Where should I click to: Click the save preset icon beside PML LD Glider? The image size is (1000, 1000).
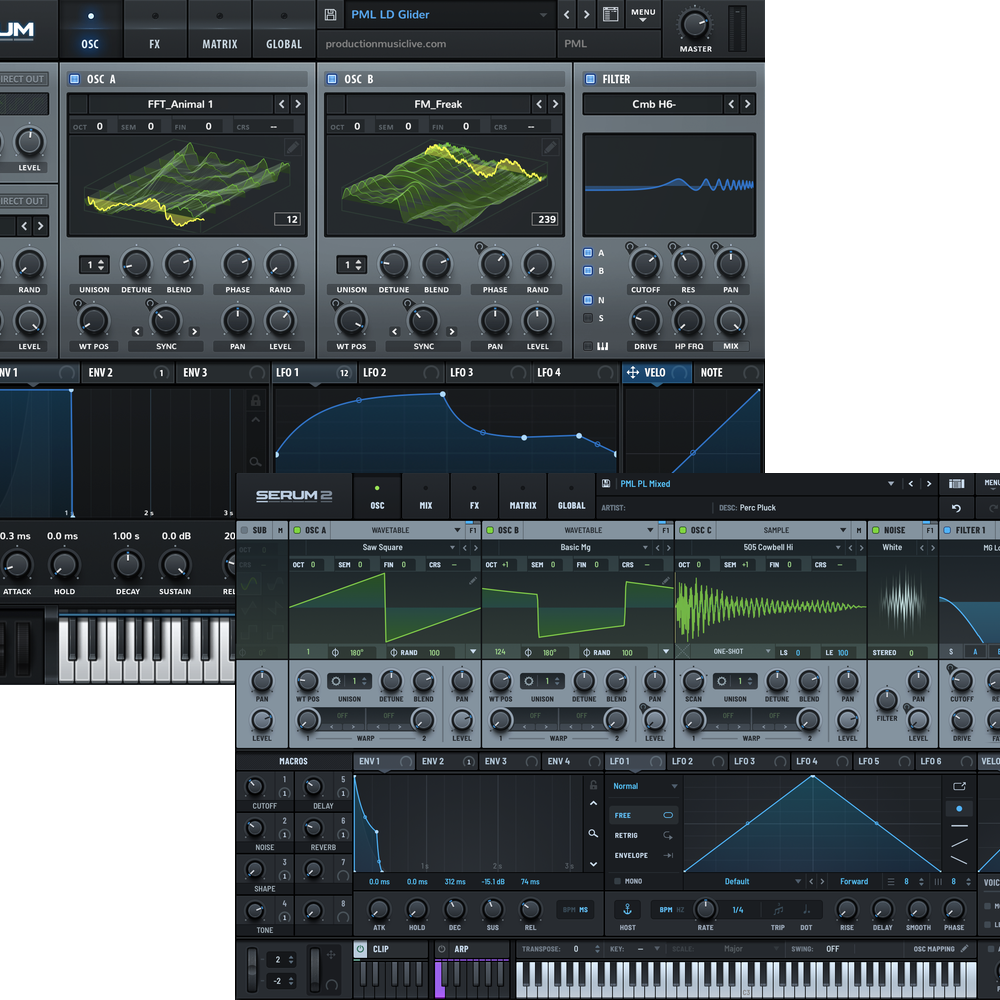point(331,15)
